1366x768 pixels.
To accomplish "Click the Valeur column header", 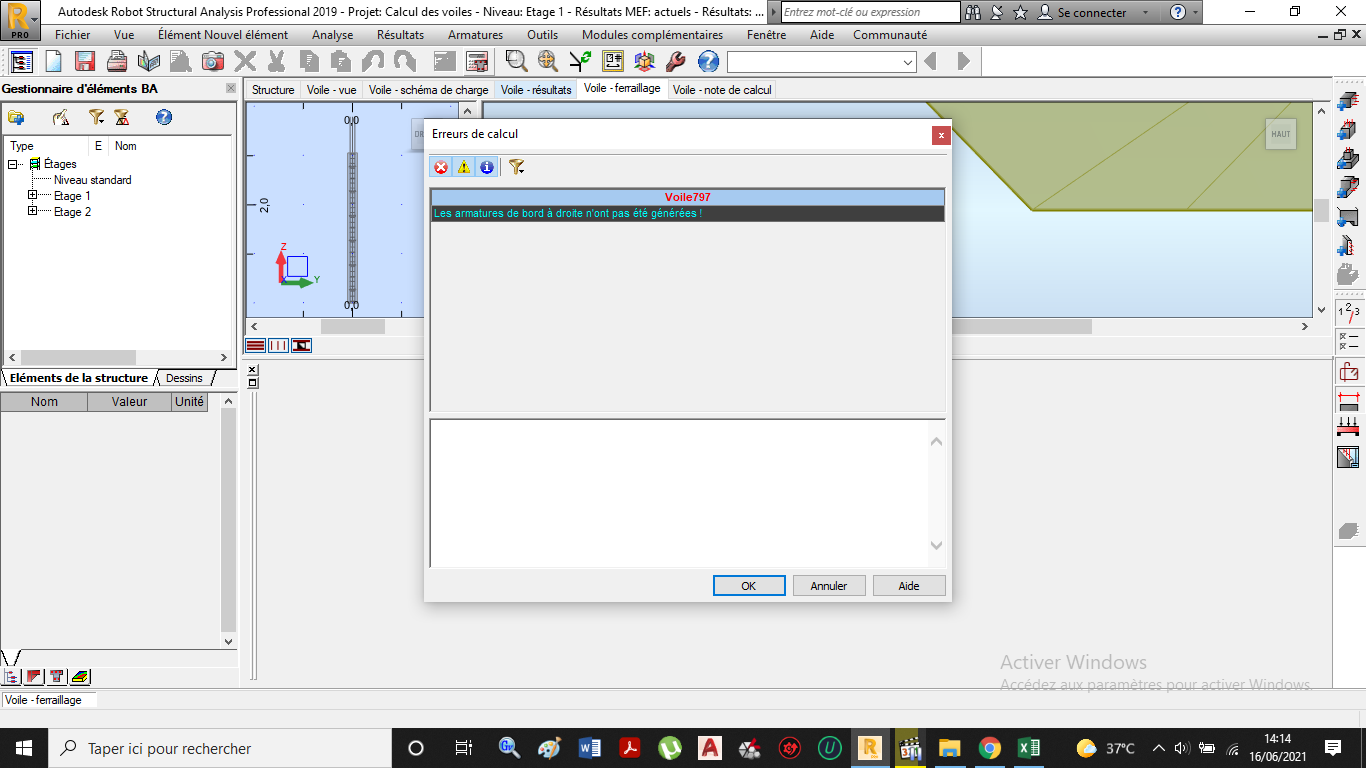I will (x=129, y=402).
